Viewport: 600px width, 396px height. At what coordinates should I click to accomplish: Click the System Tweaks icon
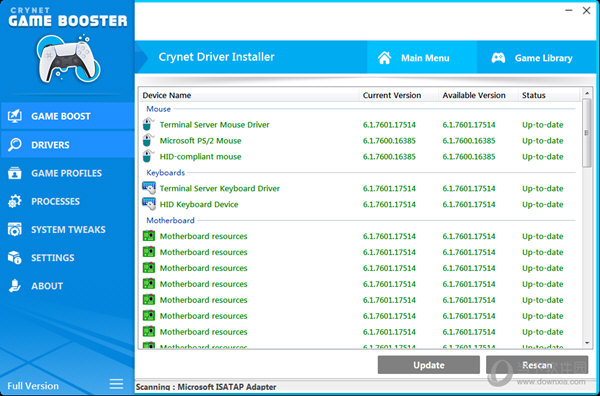tap(15, 230)
